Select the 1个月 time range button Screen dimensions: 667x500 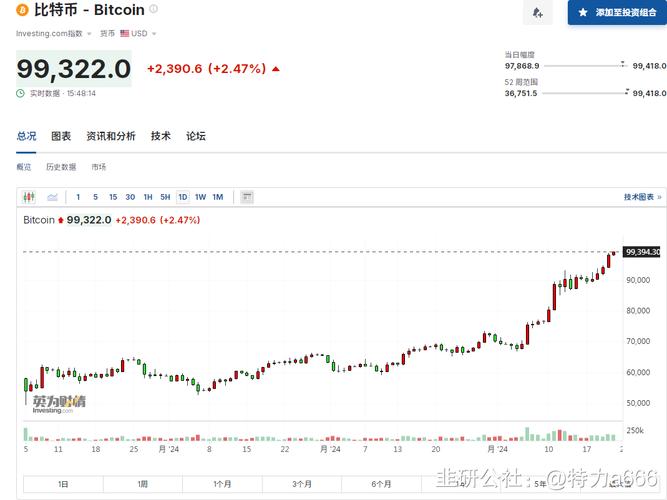tap(222, 484)
